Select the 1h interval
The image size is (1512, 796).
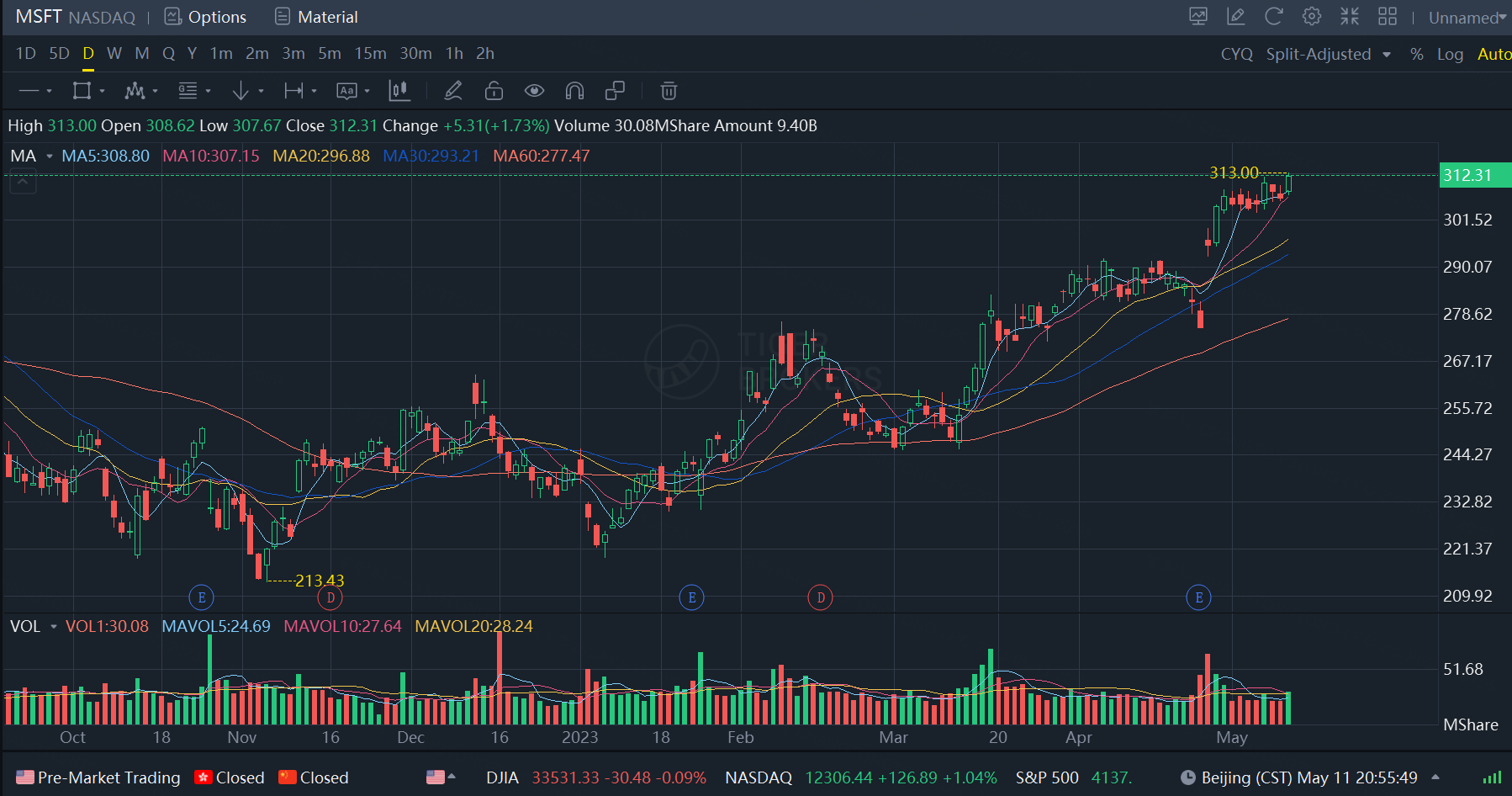[x=454, y=54]
